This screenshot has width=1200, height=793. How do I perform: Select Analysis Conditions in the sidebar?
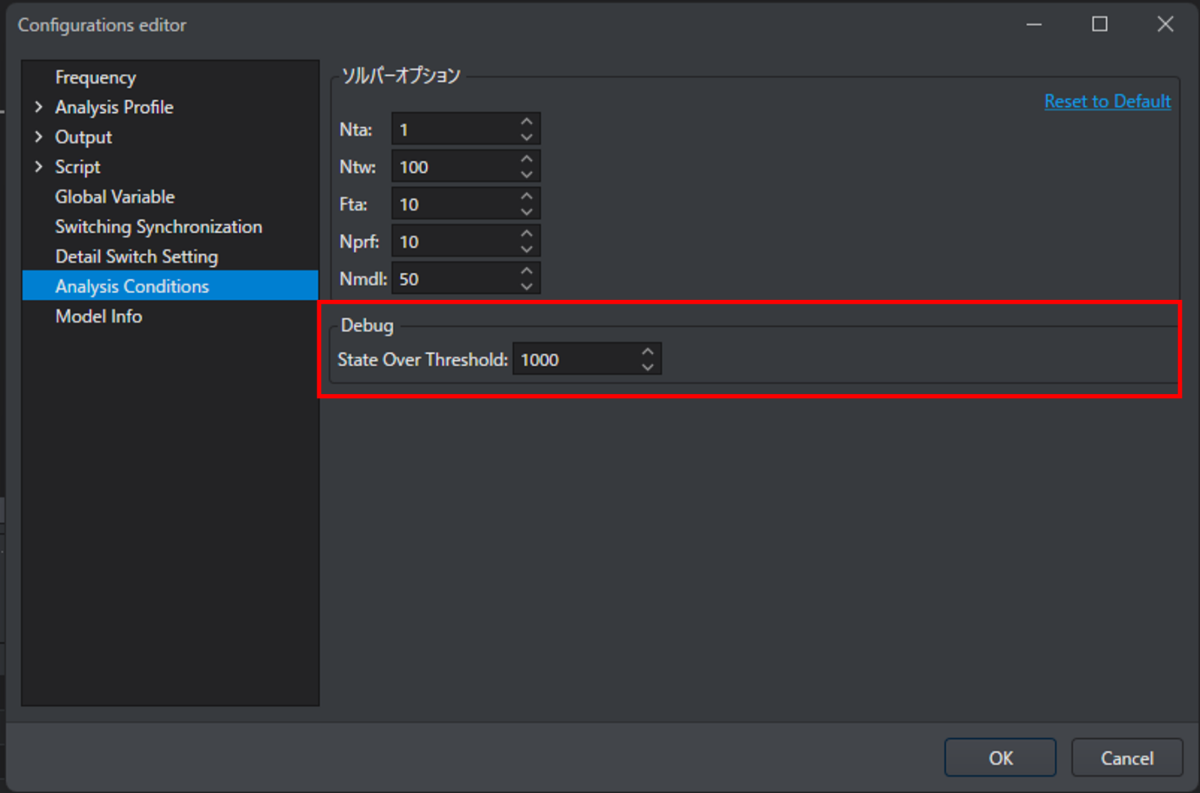(x=132, y=286)
